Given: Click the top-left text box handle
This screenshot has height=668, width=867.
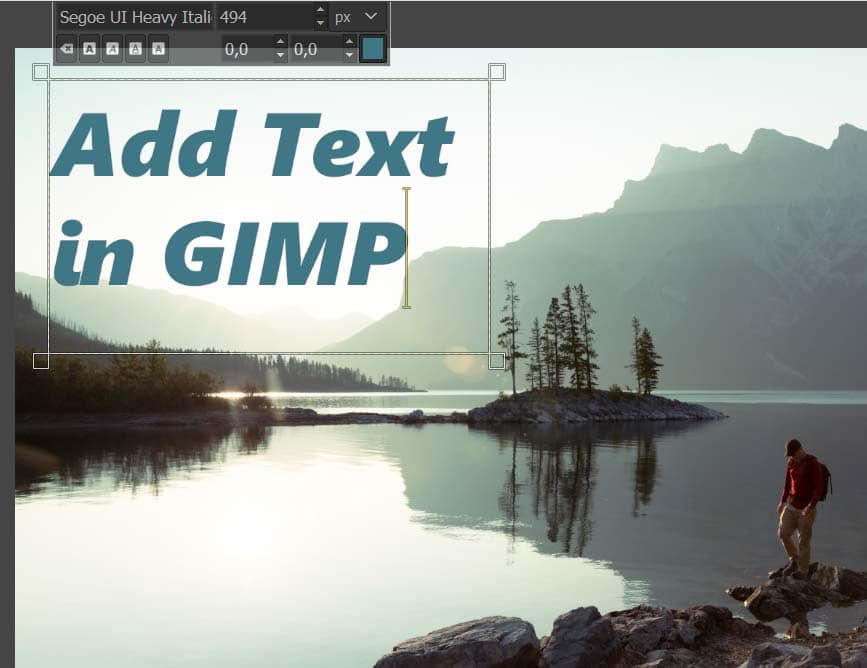Looking at the screenshot, I should (x=41, y=72).
